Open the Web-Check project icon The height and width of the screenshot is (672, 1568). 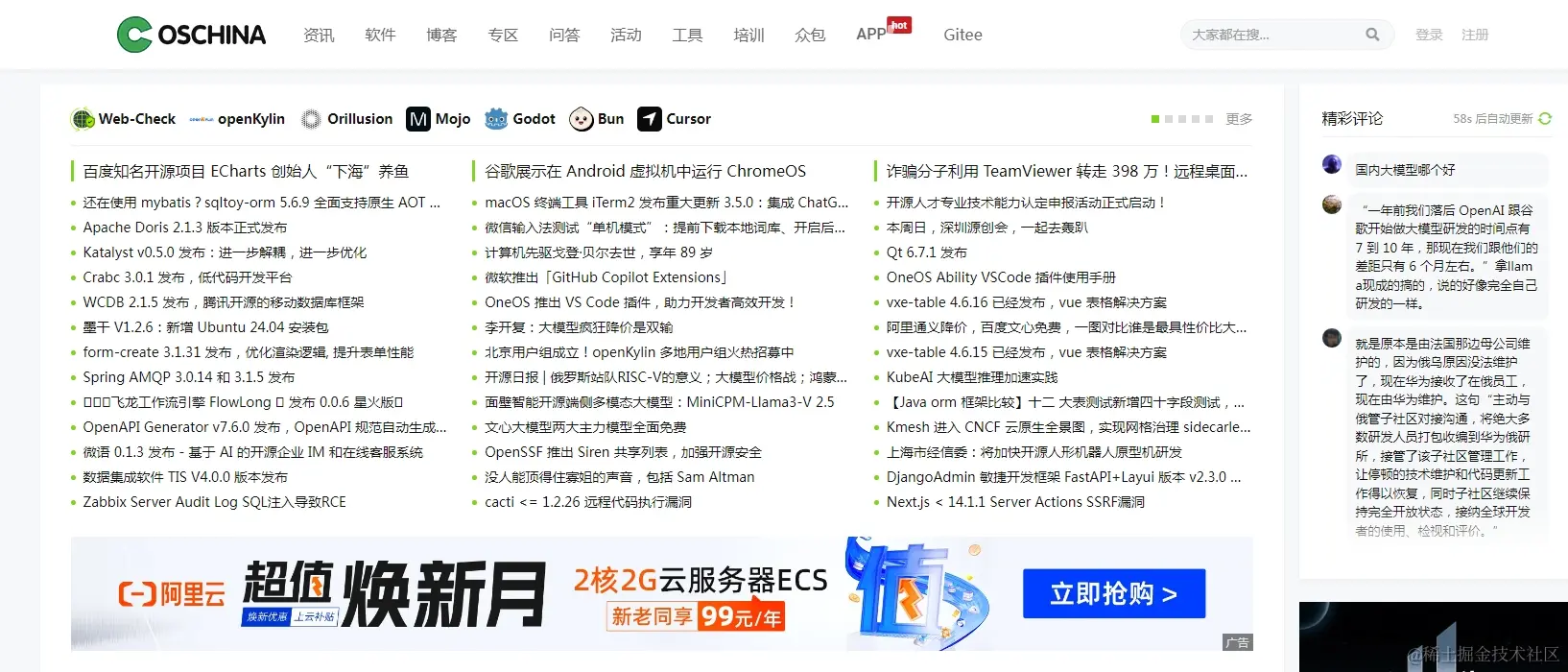click(x=83, y=119)
